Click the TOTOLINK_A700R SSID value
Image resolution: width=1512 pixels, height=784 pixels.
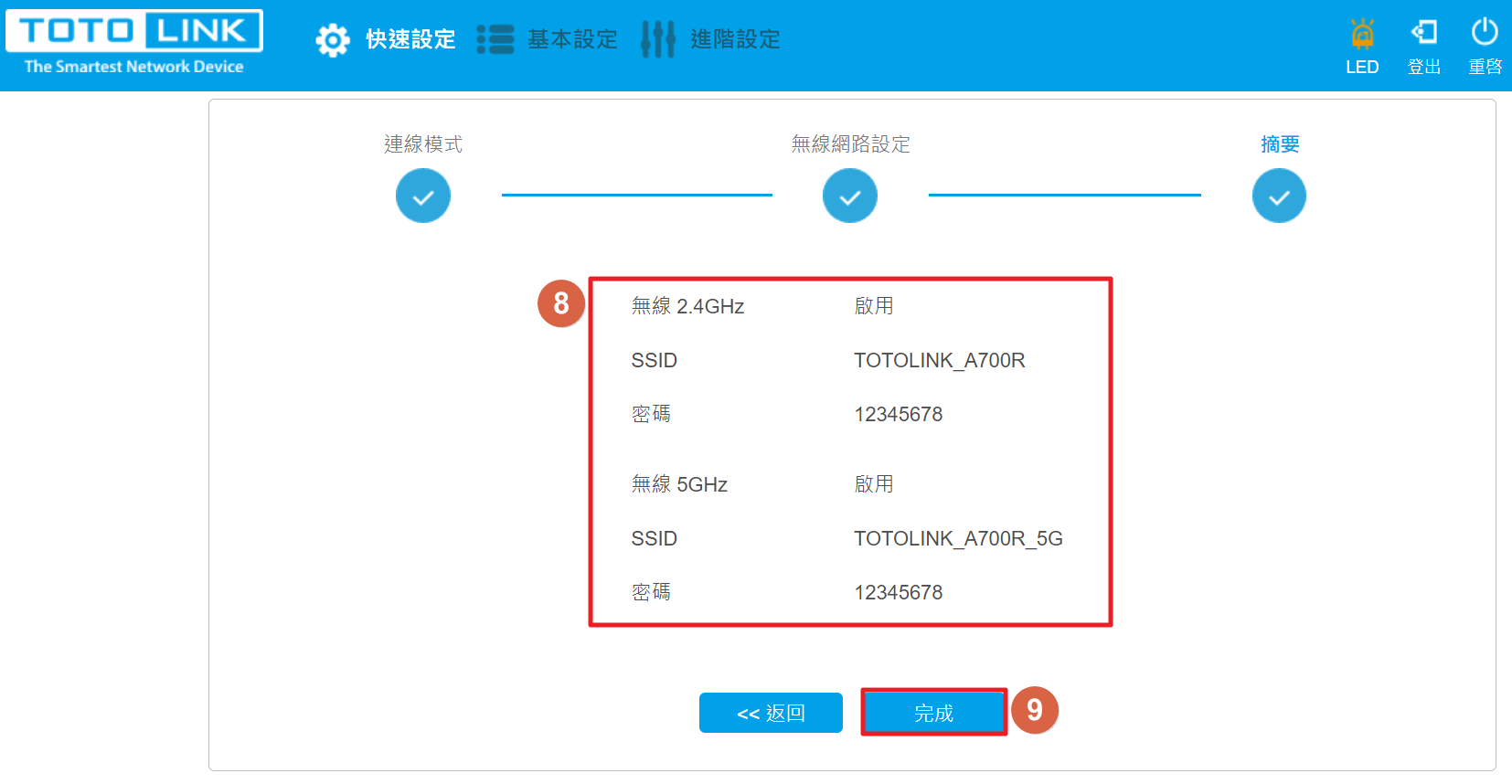click(x=940, y=360)
